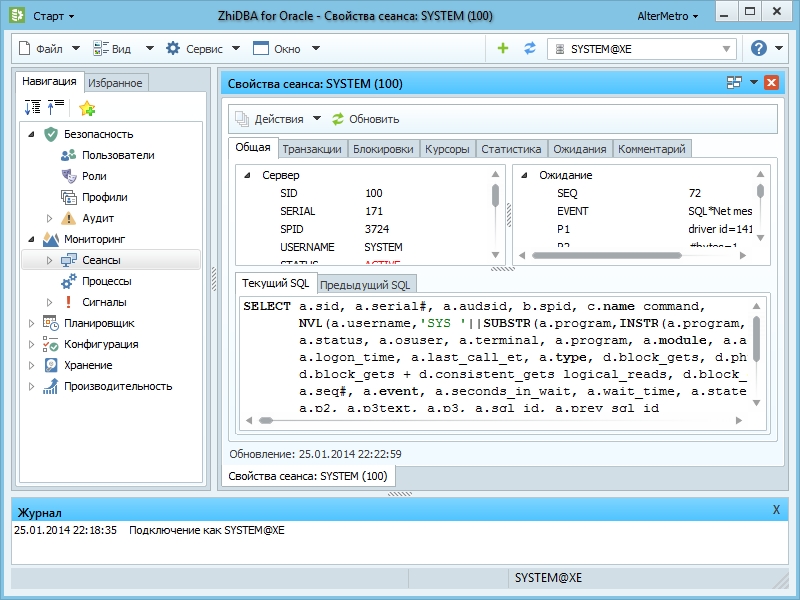Switch to the Ожидания tab
The image size is (800, 600).
click(580, 149)
